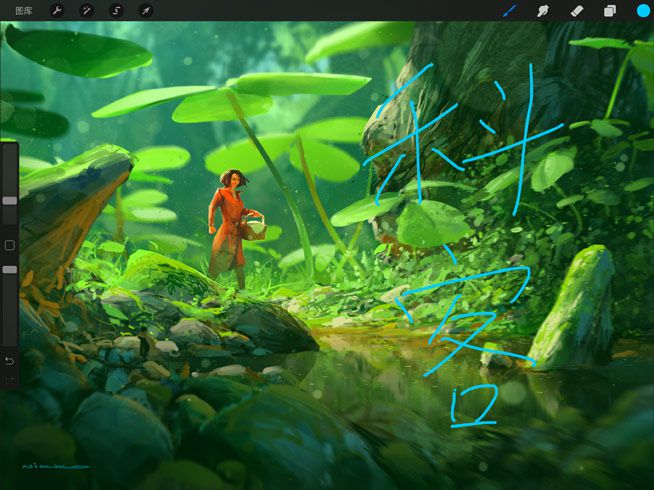Open the 图库 gallery
The image size is (654, 490).
point(24,11)
